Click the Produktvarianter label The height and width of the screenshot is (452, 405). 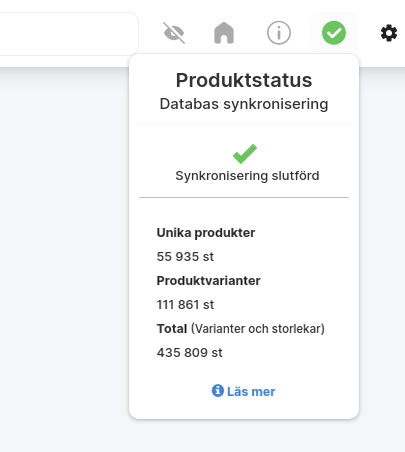[x=208, y=281]
